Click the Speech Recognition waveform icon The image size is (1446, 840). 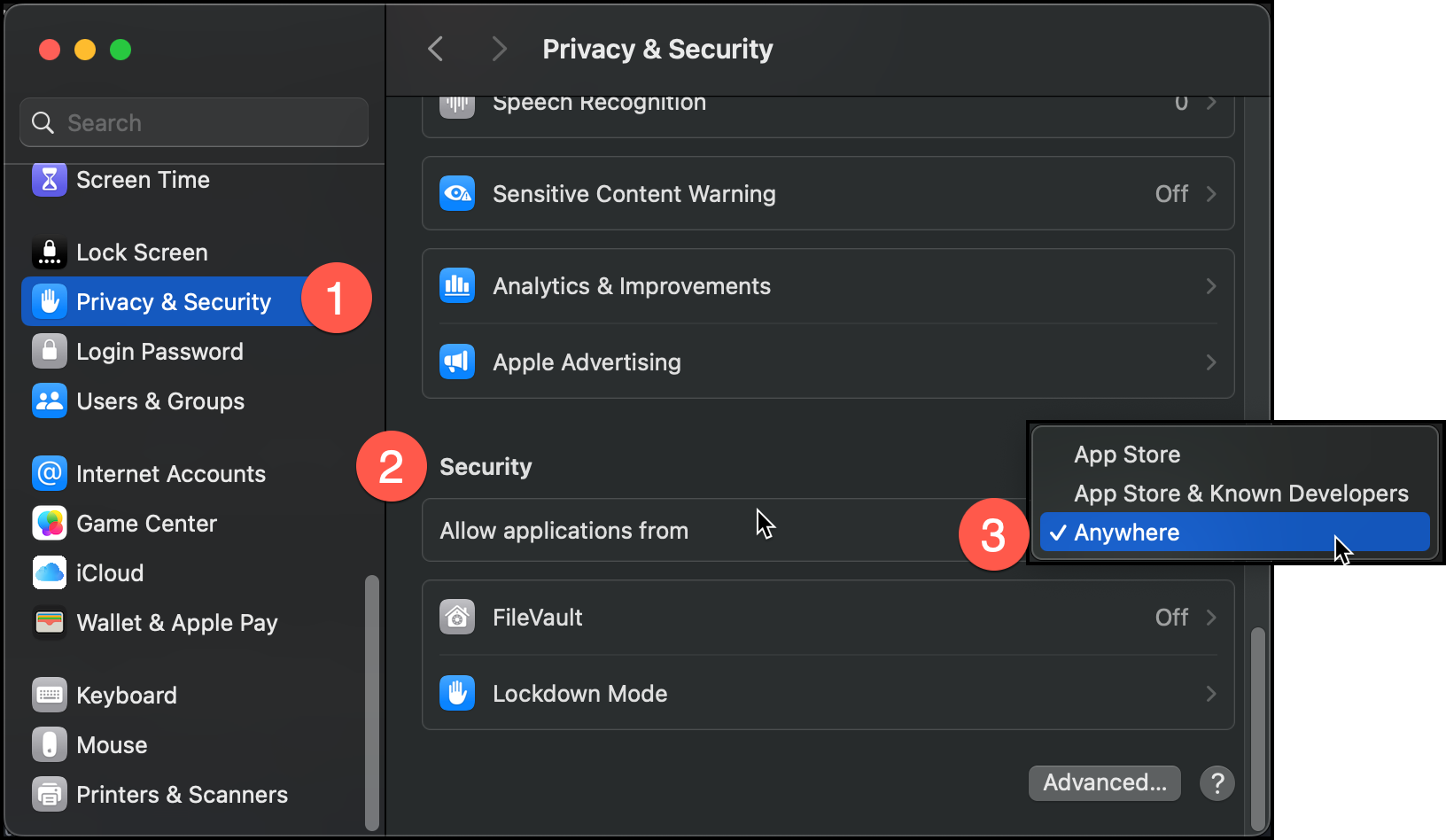pyautogui.click(x=457, y=106)
